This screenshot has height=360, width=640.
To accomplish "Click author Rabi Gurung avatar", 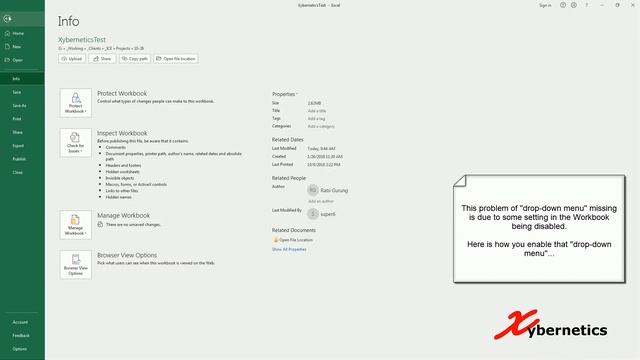I will click(313, 190).
